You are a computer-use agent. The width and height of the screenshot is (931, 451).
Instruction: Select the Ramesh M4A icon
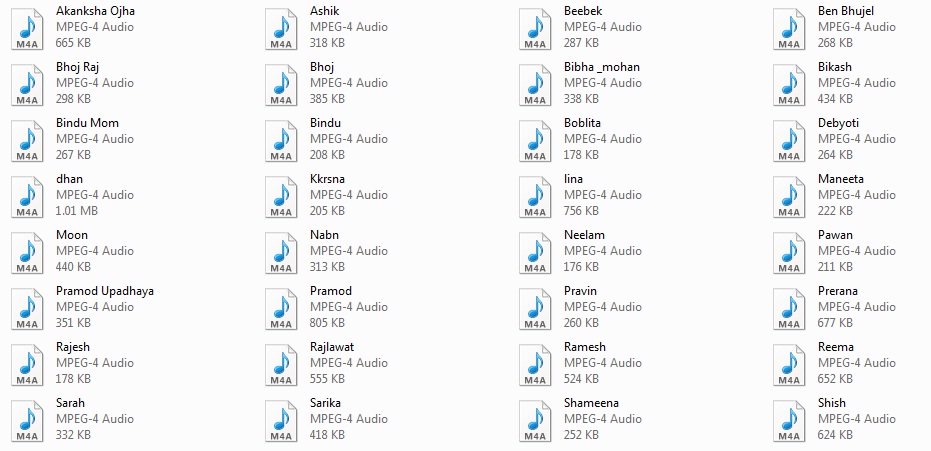(x=536, y=365)
